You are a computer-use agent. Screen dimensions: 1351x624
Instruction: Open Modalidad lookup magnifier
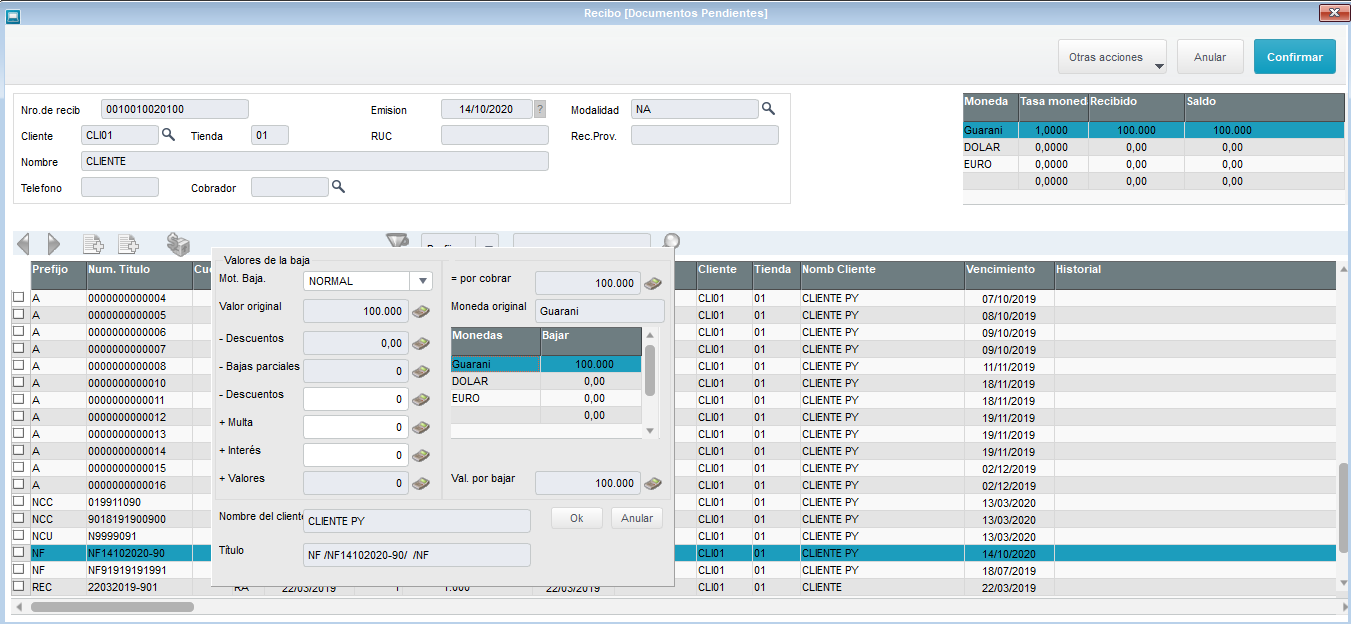coord(769,108)
